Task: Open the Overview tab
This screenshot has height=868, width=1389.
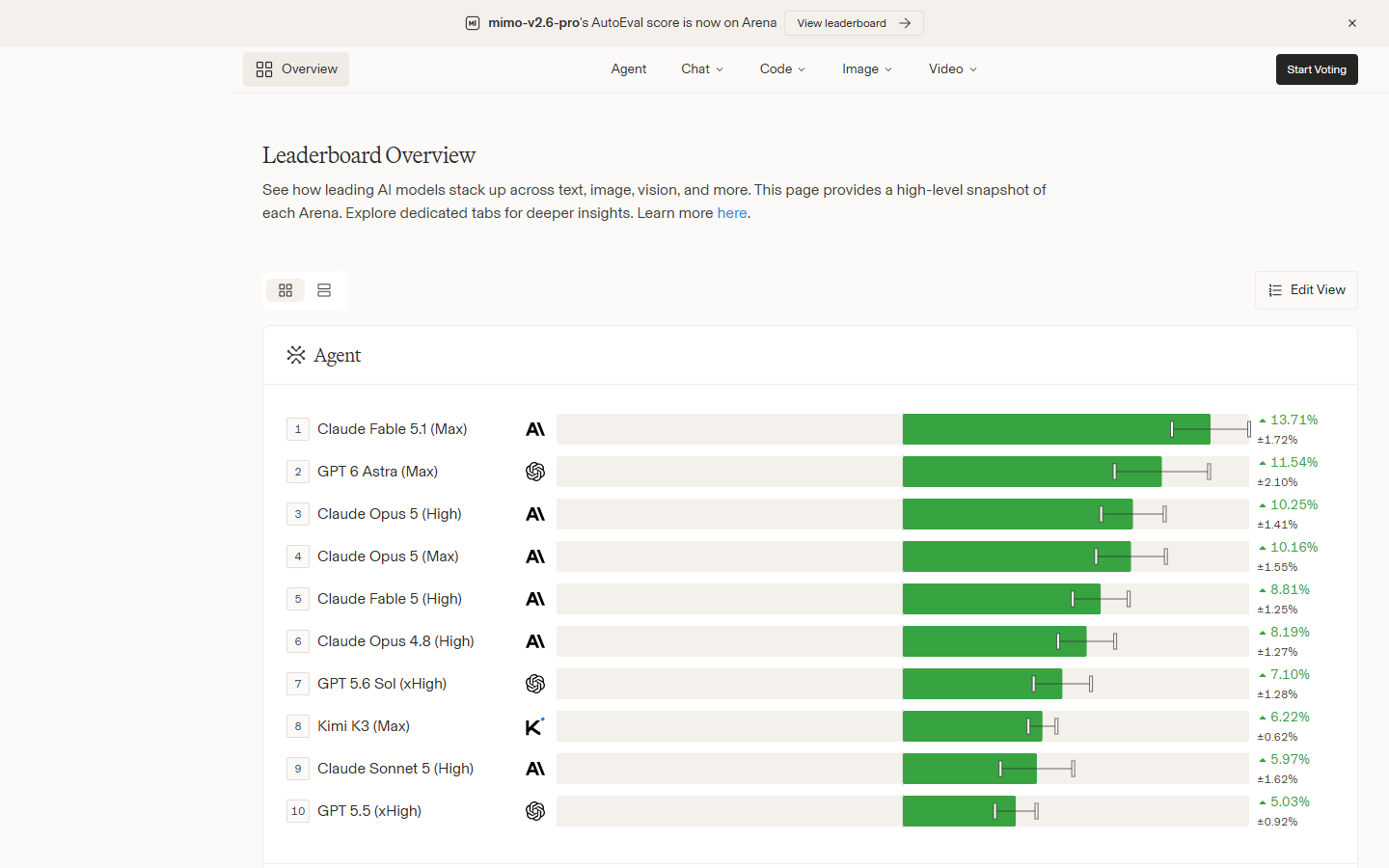Action: (x=296, y=69)
